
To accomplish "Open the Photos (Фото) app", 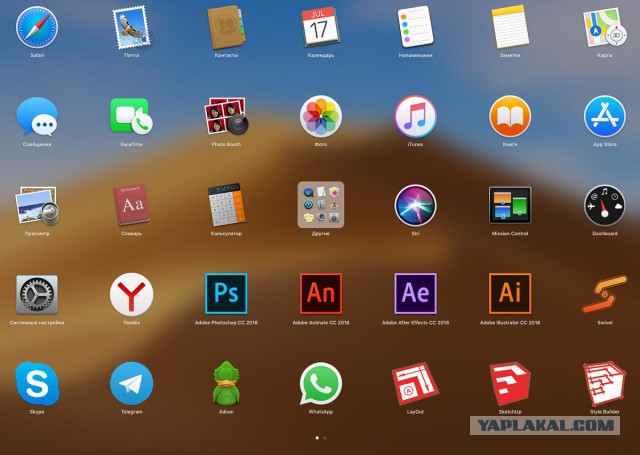I will pos(321,117).
